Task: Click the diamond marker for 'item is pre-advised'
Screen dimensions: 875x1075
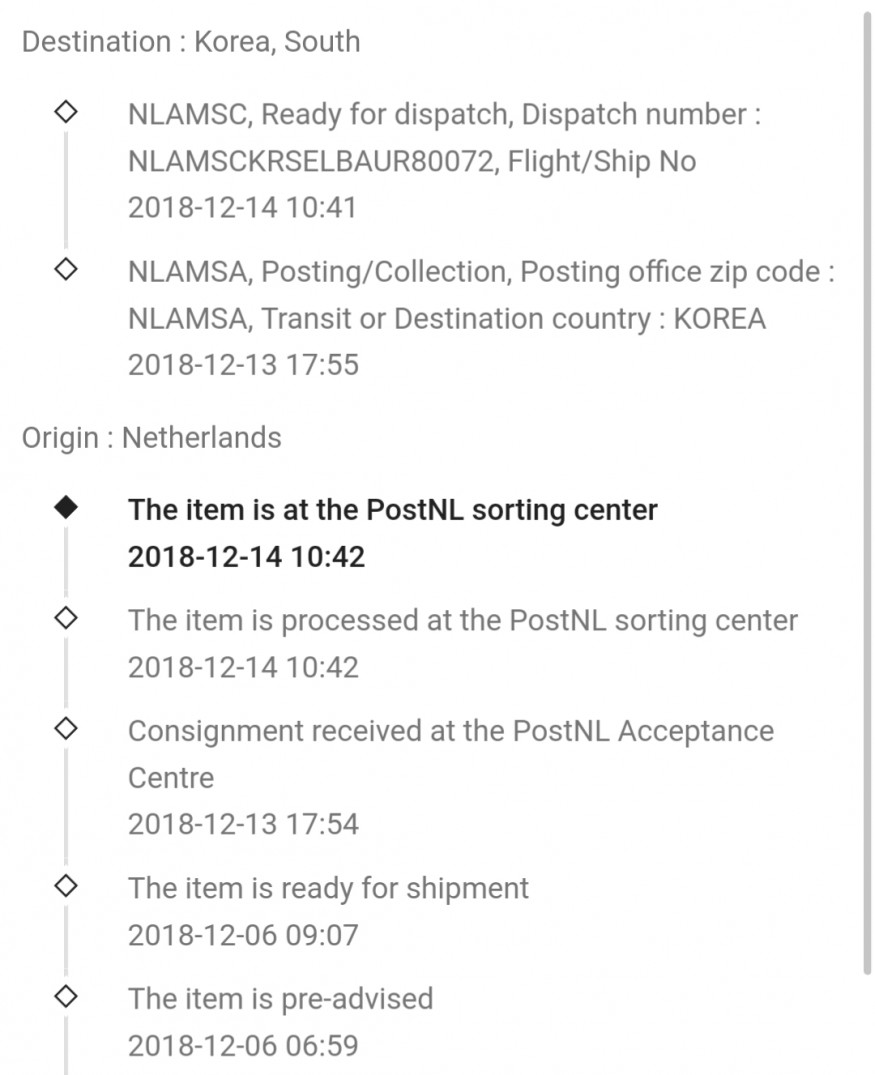Action: click(x=66, y=997)
